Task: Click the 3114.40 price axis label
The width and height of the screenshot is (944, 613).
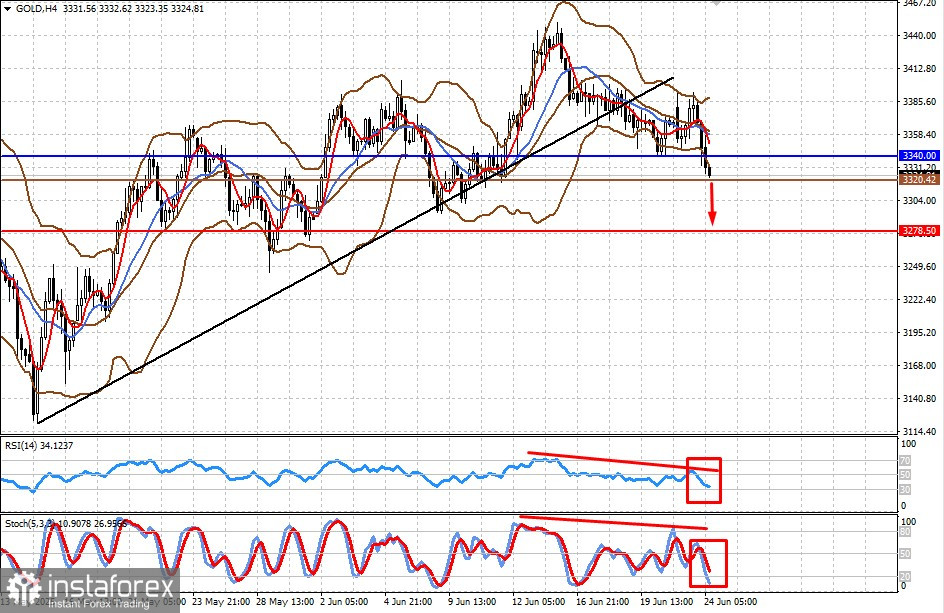Action: point(919,432)
